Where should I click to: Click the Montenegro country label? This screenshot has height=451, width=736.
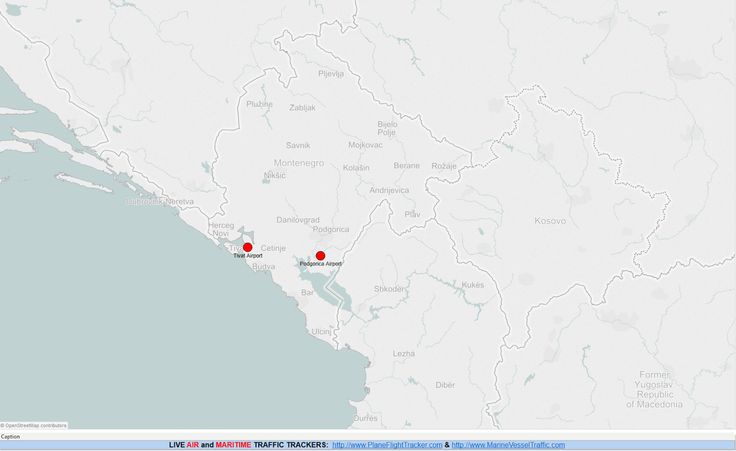(298, 162)
